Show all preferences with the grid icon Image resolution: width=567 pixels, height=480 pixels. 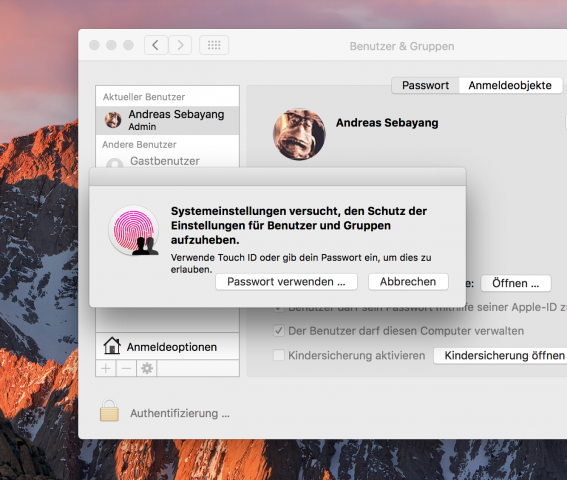214,45
